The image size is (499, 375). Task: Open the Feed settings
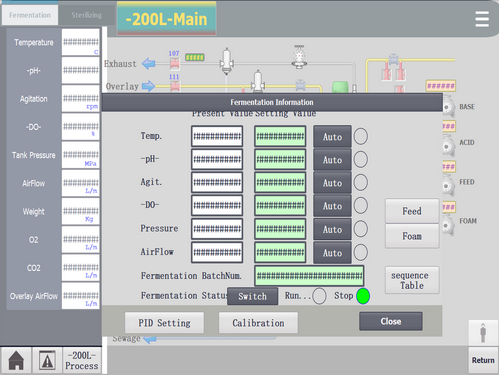[412, 211]
